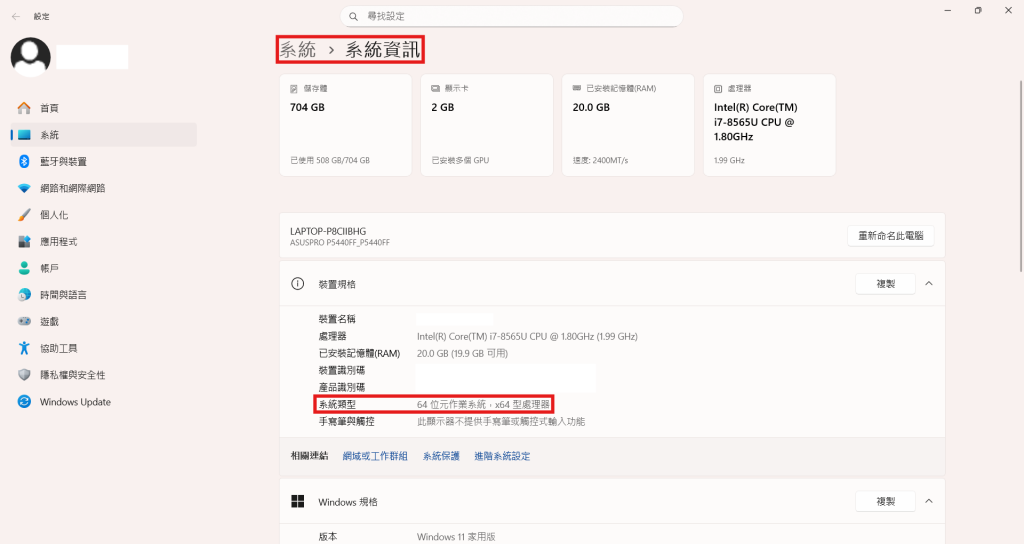Click Windows 11 家用版 version text
The height and width of the screenshot is (544, 1024).
click(x=456, y=537)
